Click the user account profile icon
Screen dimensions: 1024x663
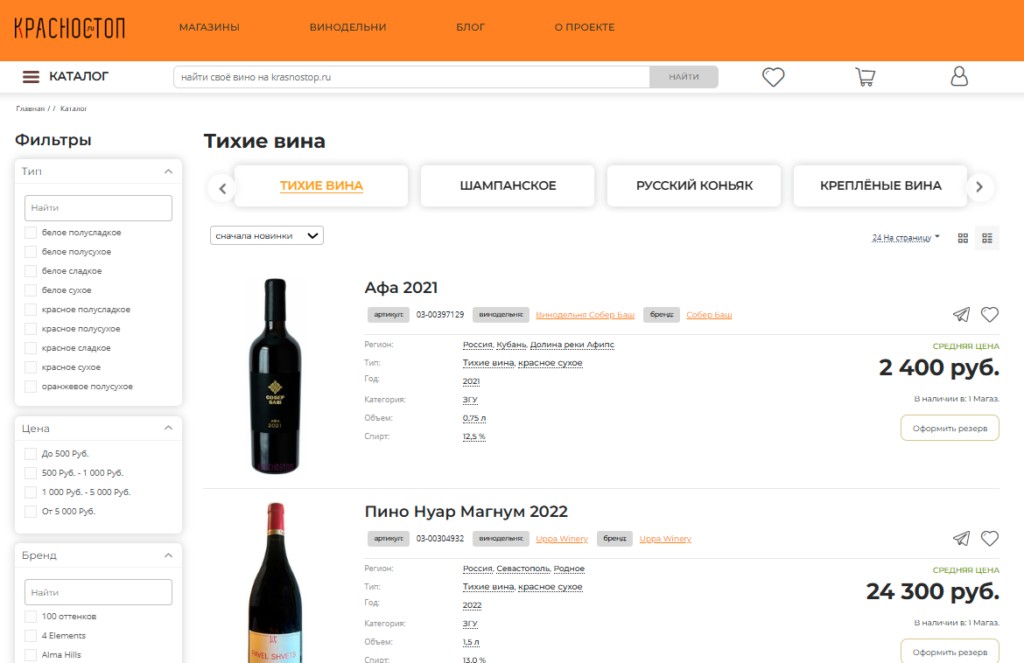coord(959,77)
